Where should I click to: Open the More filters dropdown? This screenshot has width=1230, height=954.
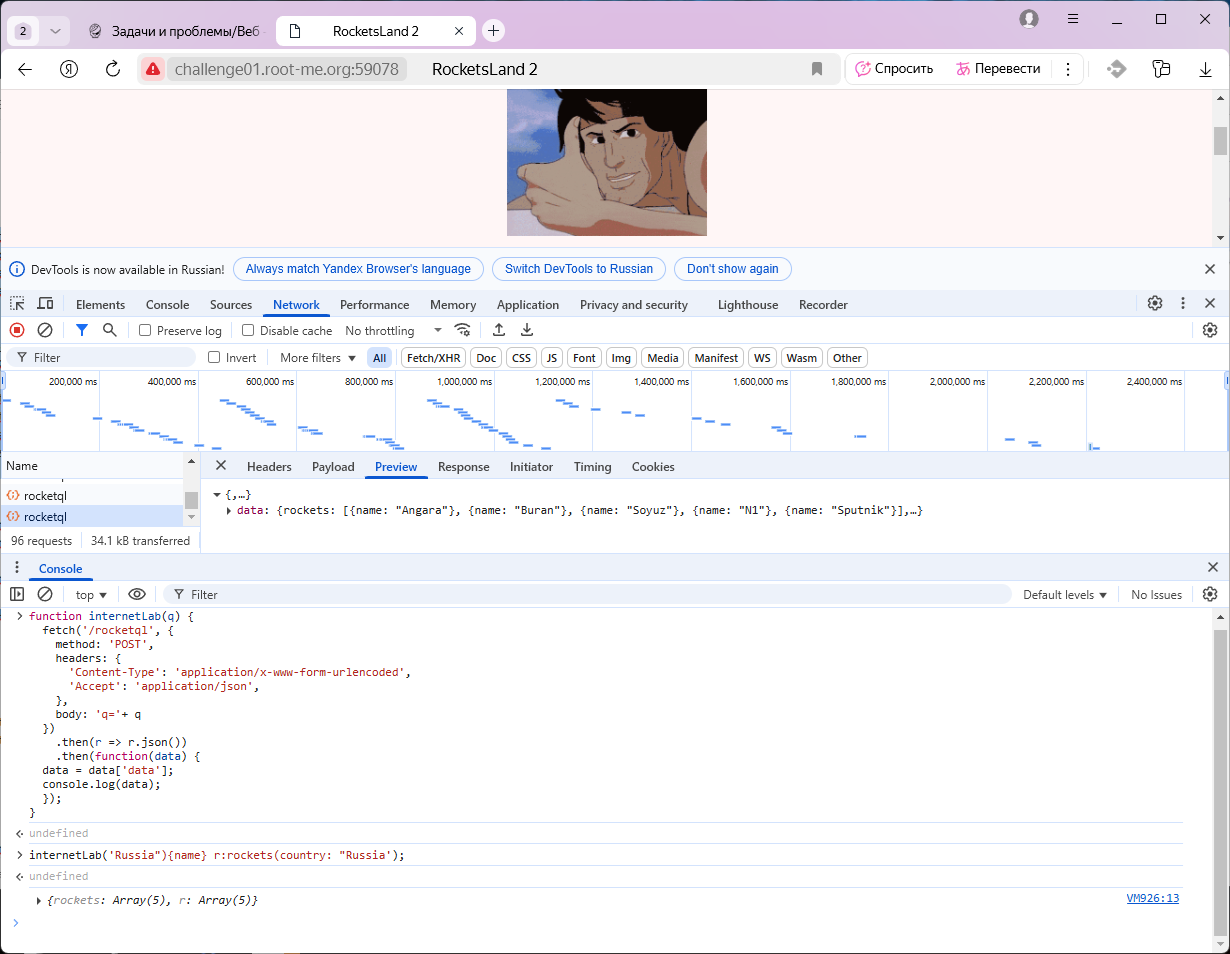tap(317, 357)
